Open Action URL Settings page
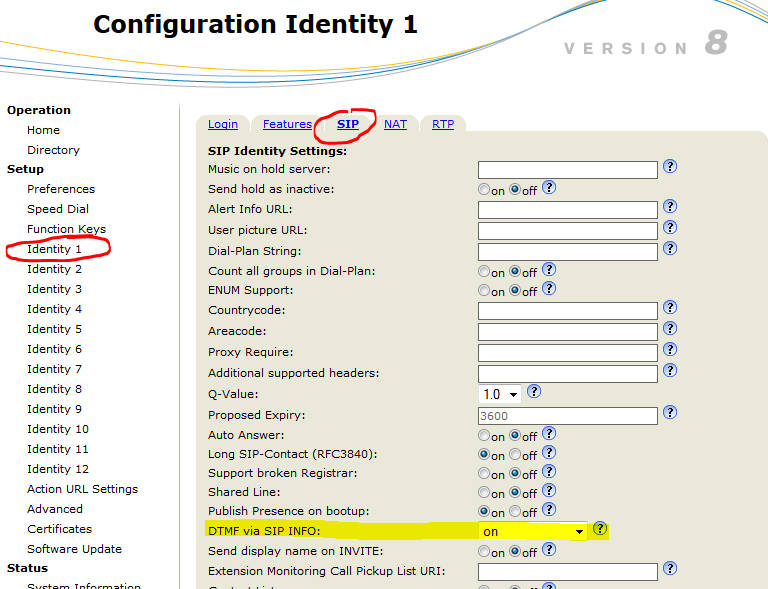 (x=82, y=489)
